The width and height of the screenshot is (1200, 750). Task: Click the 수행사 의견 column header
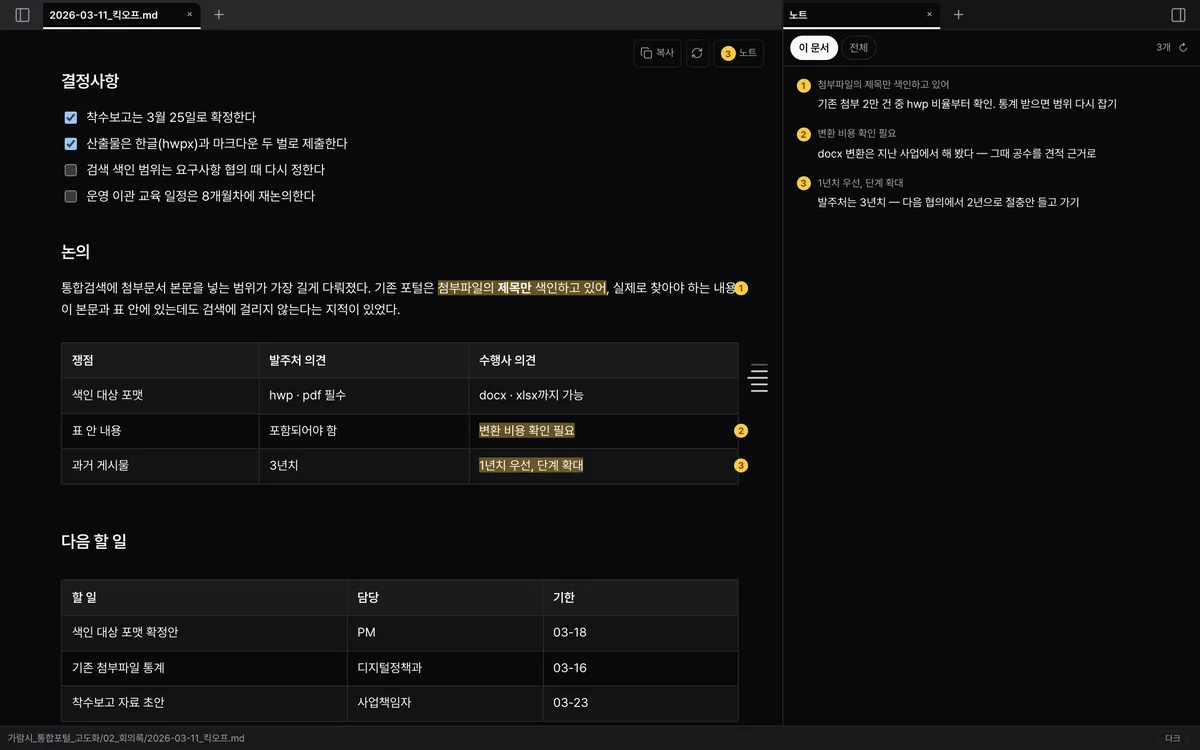[x=603, y=360]
